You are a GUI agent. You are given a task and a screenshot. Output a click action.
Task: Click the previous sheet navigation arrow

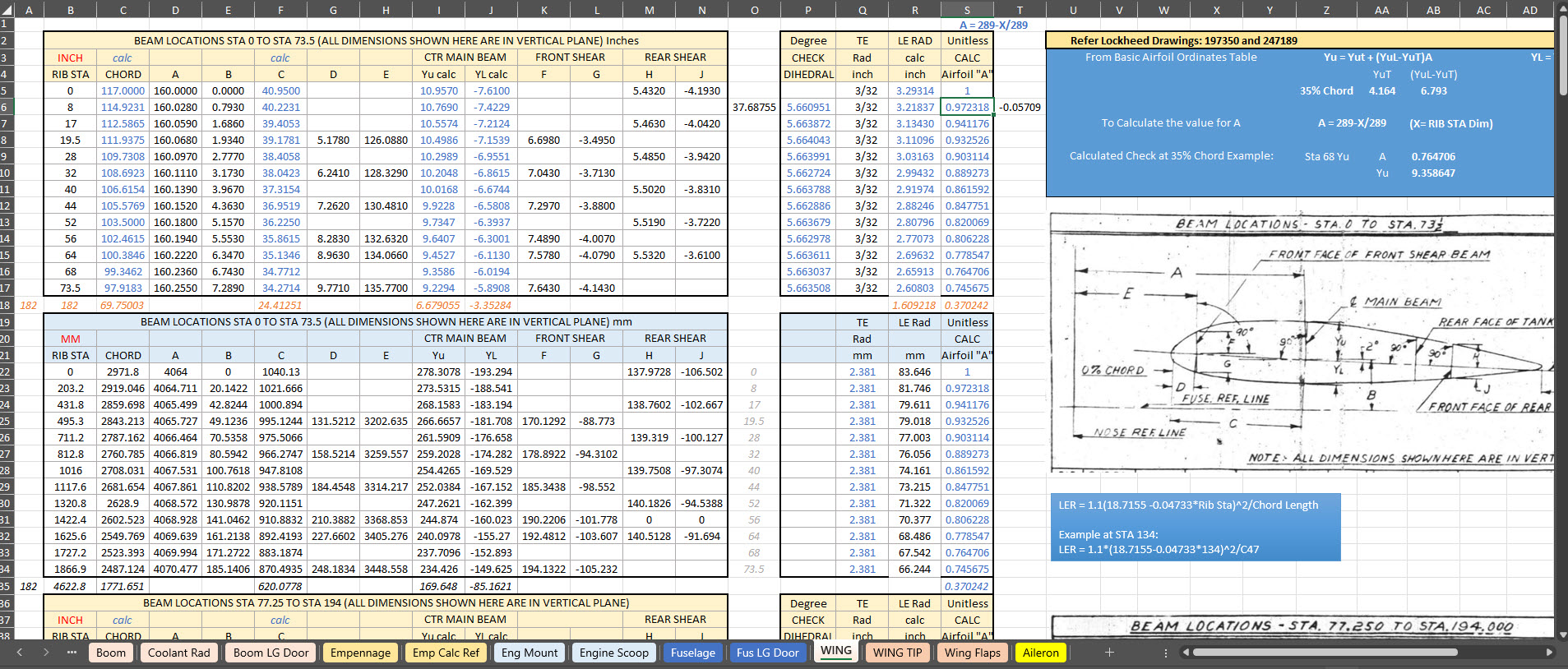coord(20,653)
